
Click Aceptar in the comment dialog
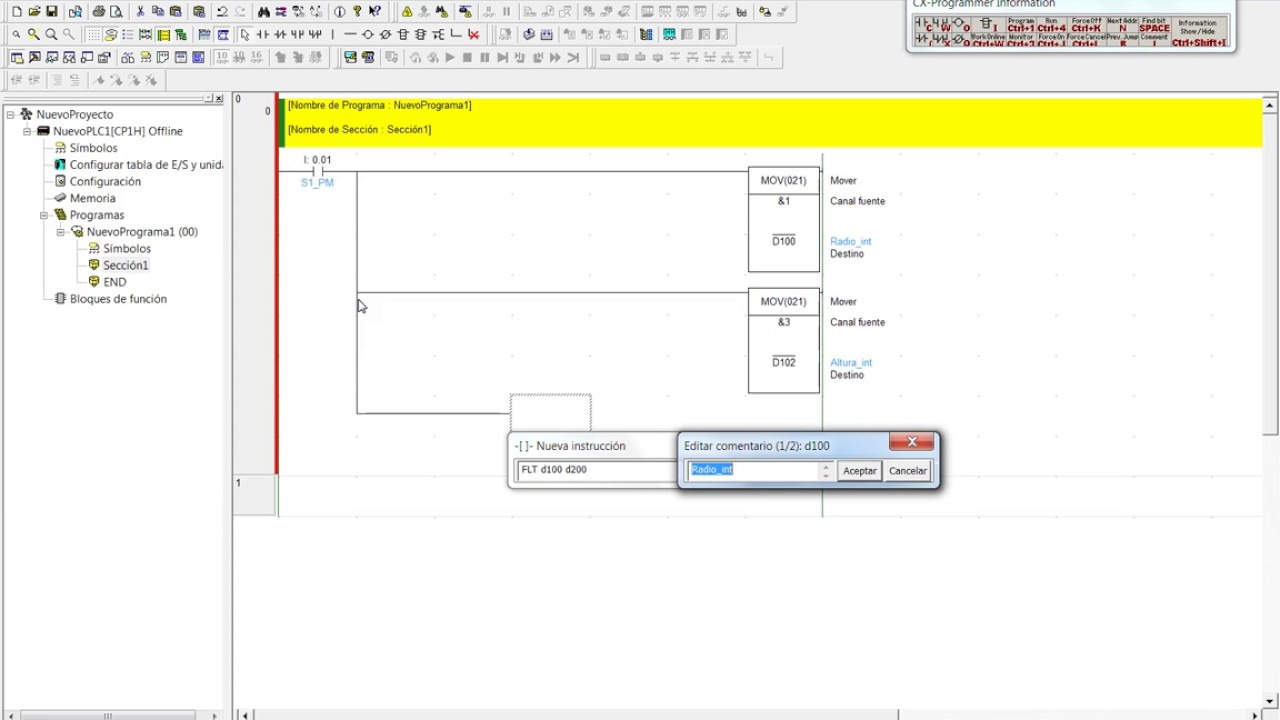[x=859, y=471]
